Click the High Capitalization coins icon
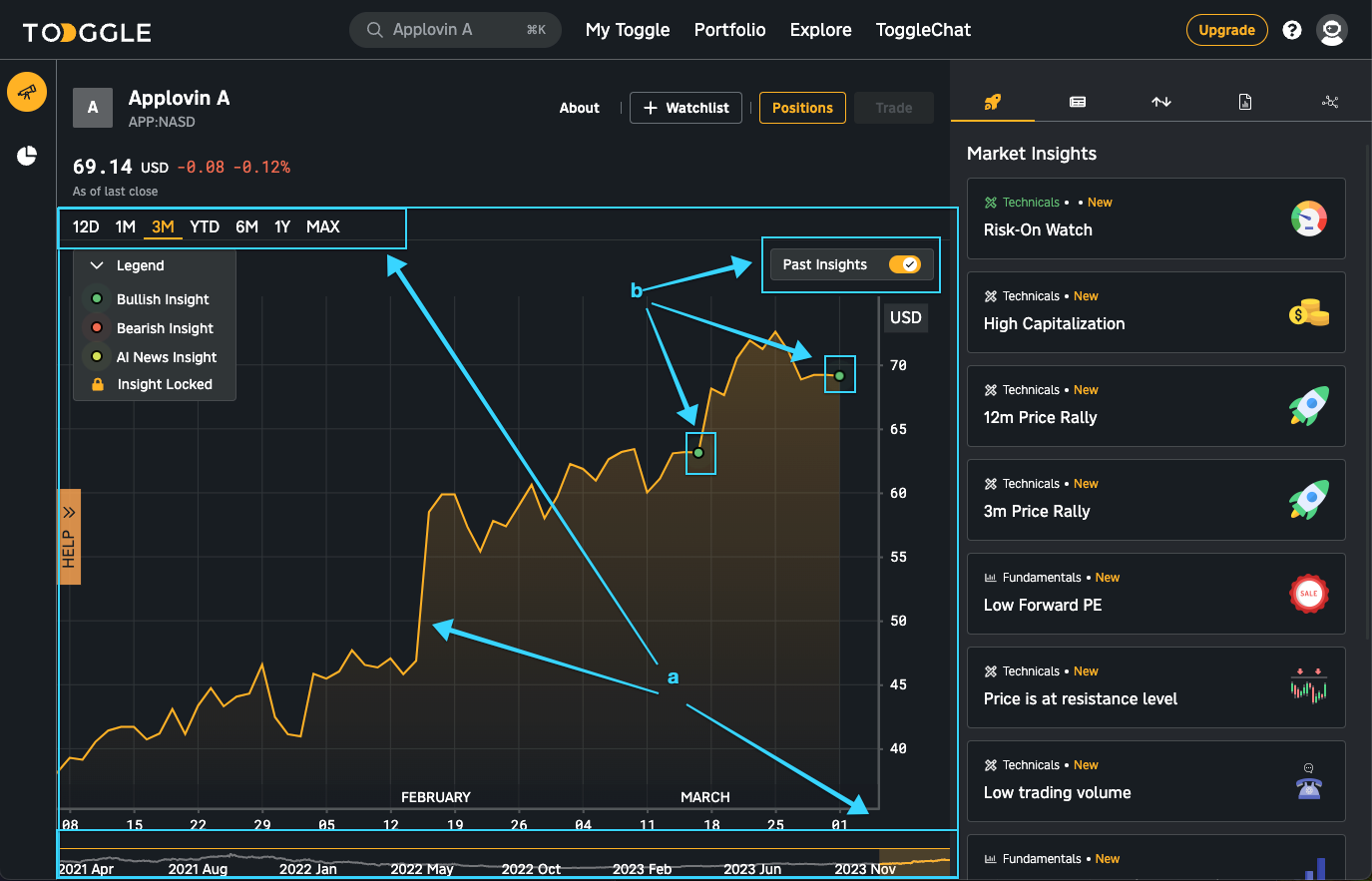Viewport: 1372px width, 881px height. point(1308,312)
